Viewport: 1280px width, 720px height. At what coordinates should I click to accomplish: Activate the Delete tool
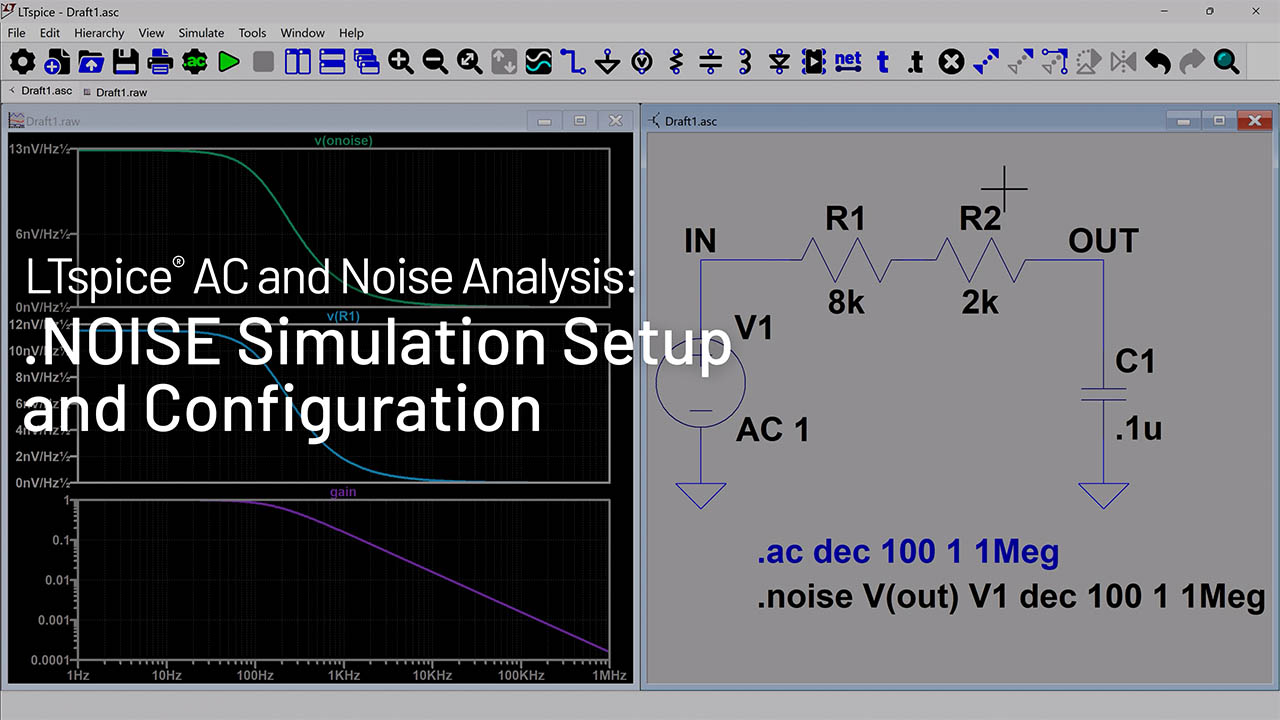tap(952, 62)
